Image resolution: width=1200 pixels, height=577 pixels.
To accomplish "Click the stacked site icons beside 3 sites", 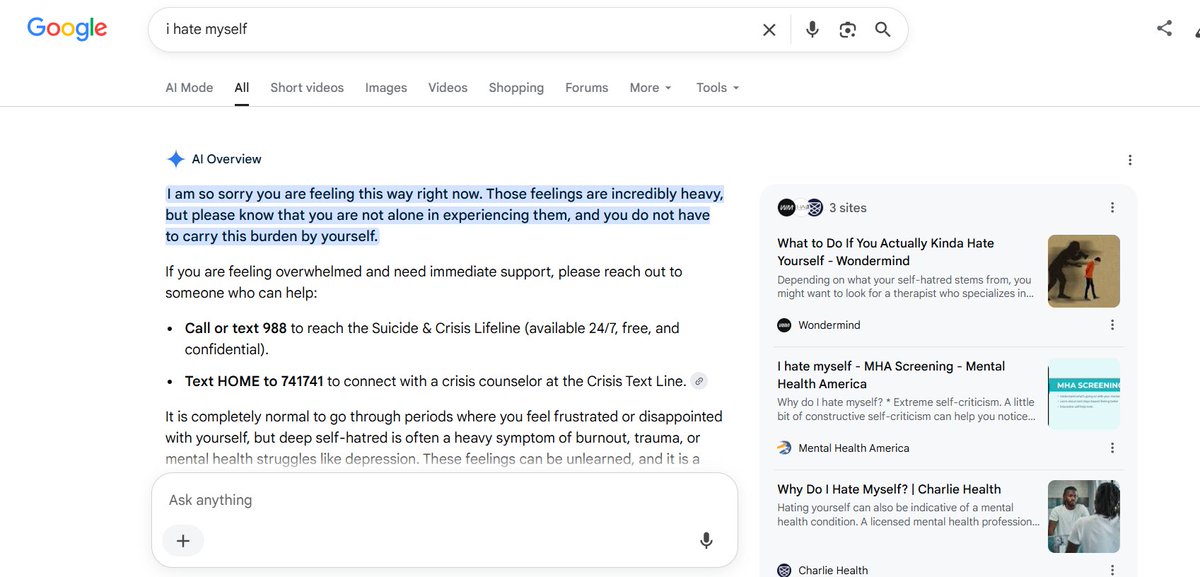I will pyautogui.click(x=800, y=208).
